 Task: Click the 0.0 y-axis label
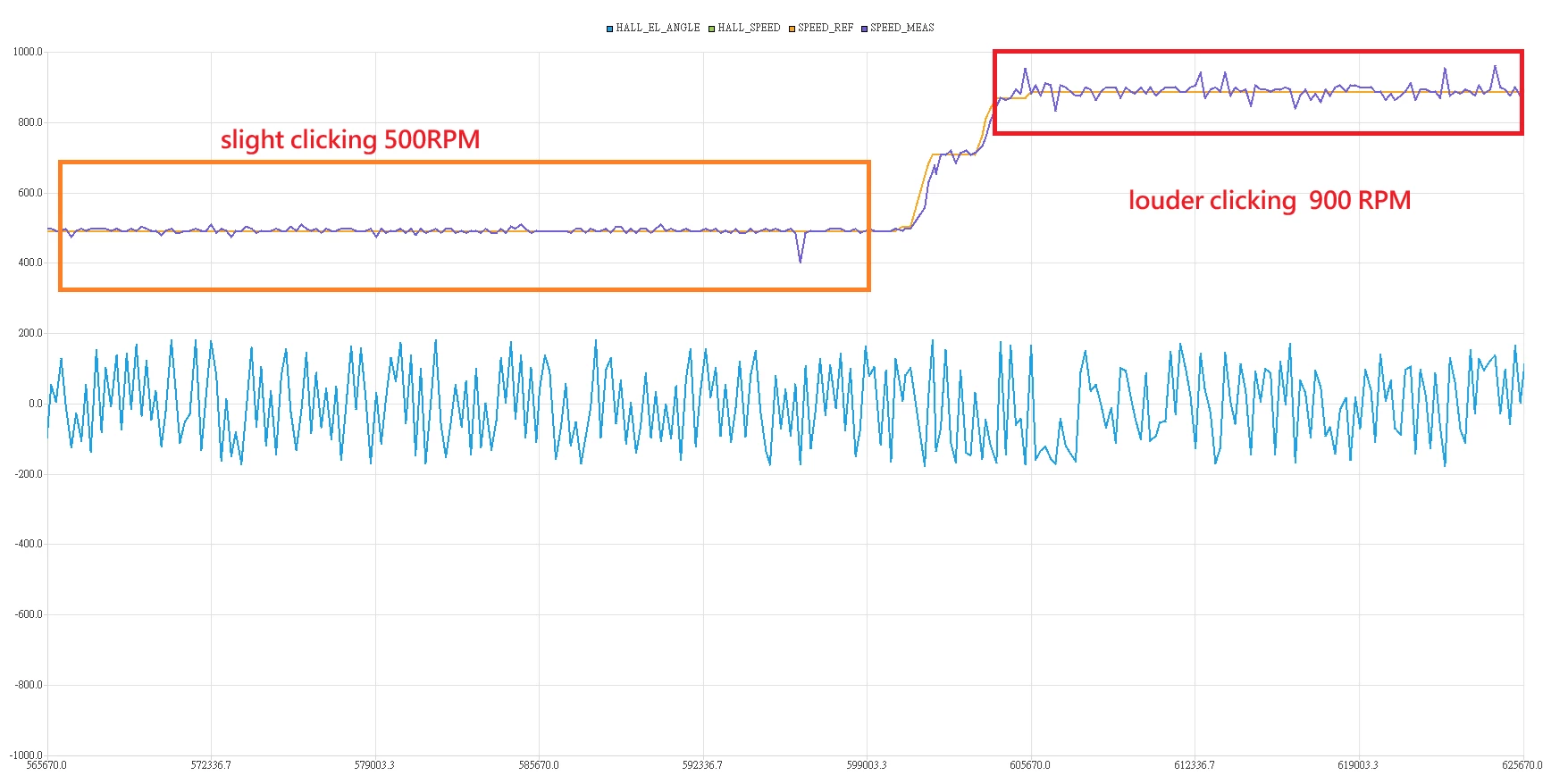tap(35, 404)
